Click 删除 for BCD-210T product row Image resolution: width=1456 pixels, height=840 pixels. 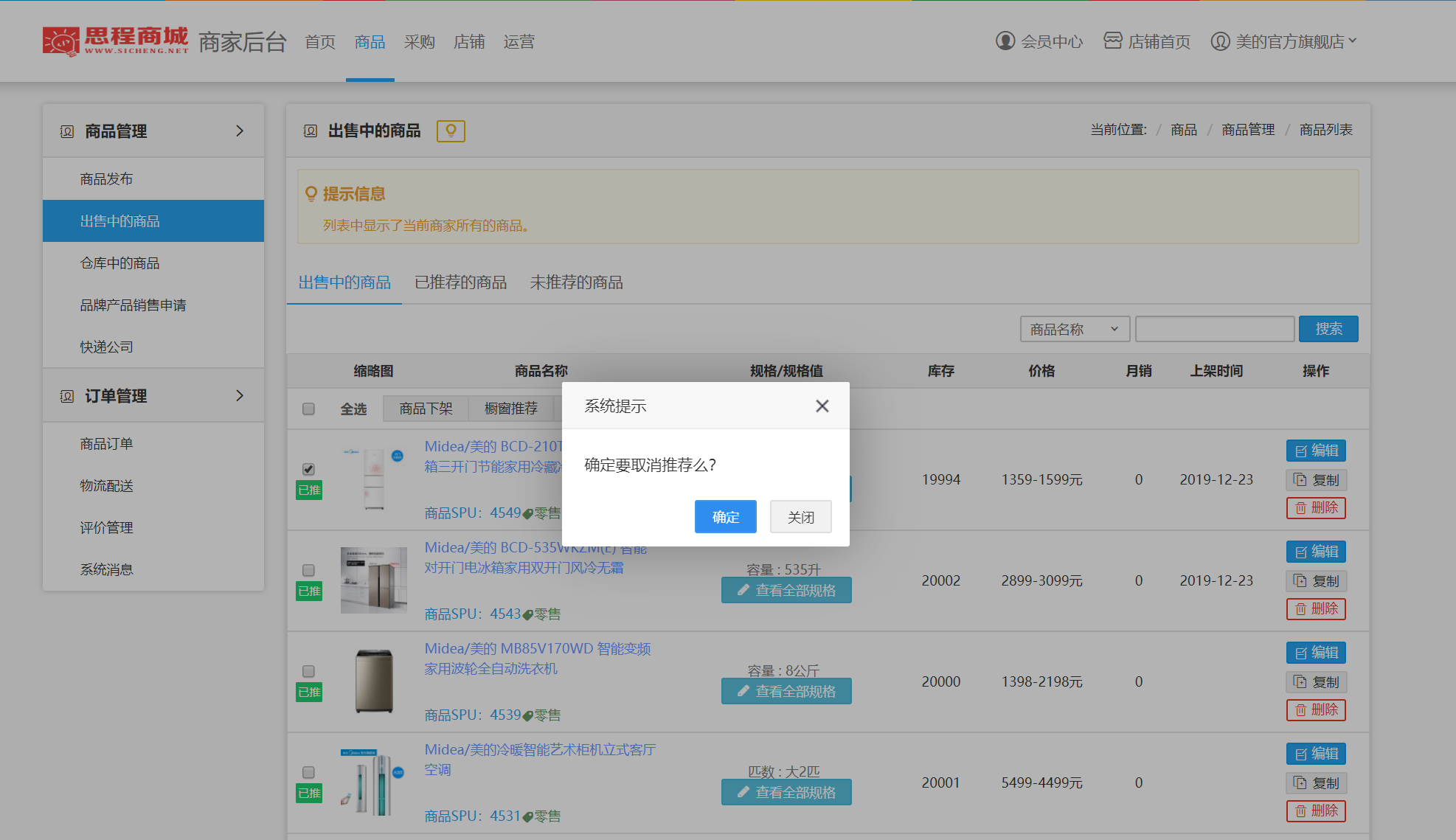(x=1316, y=508)
